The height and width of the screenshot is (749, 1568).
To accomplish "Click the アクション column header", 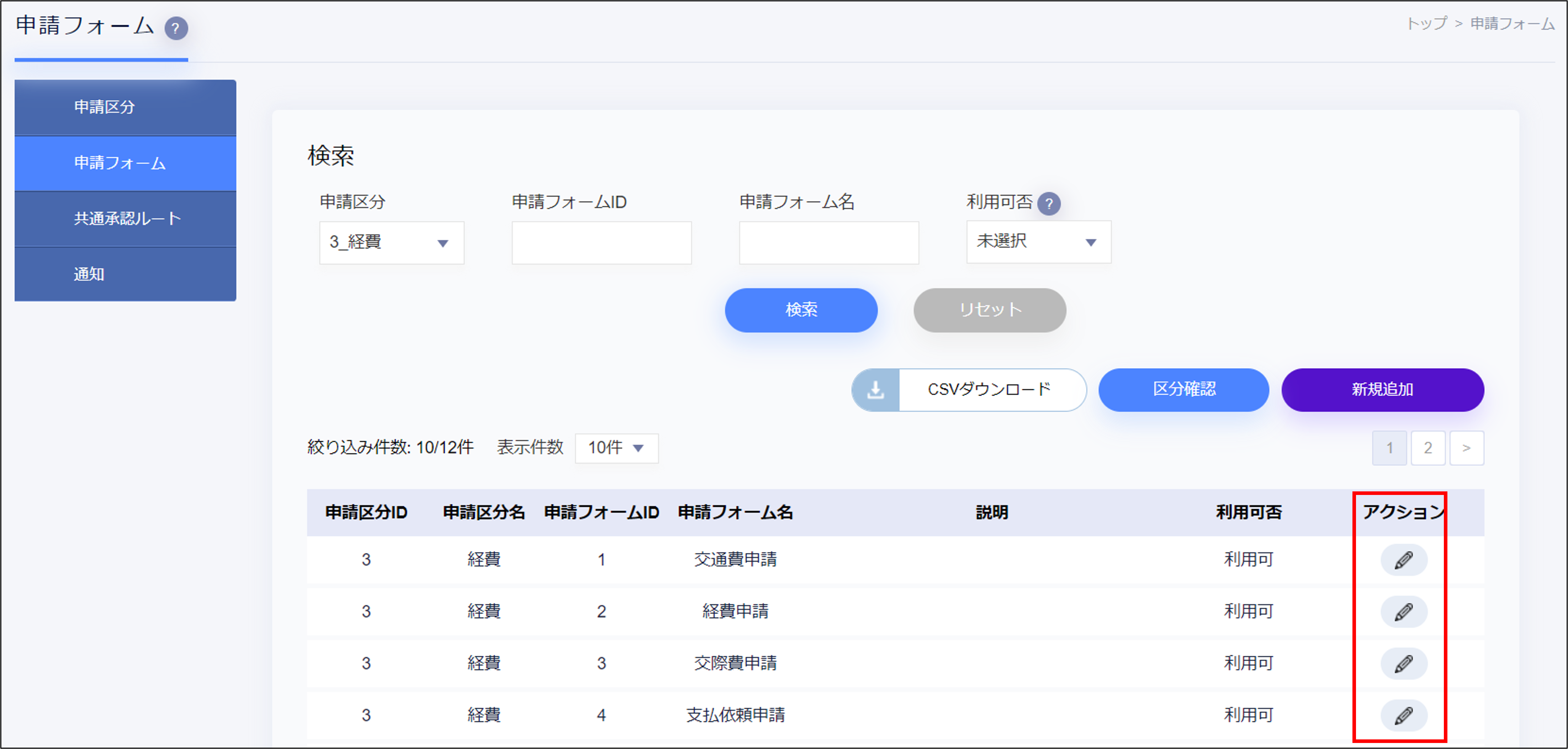I will coord(1403,512).
